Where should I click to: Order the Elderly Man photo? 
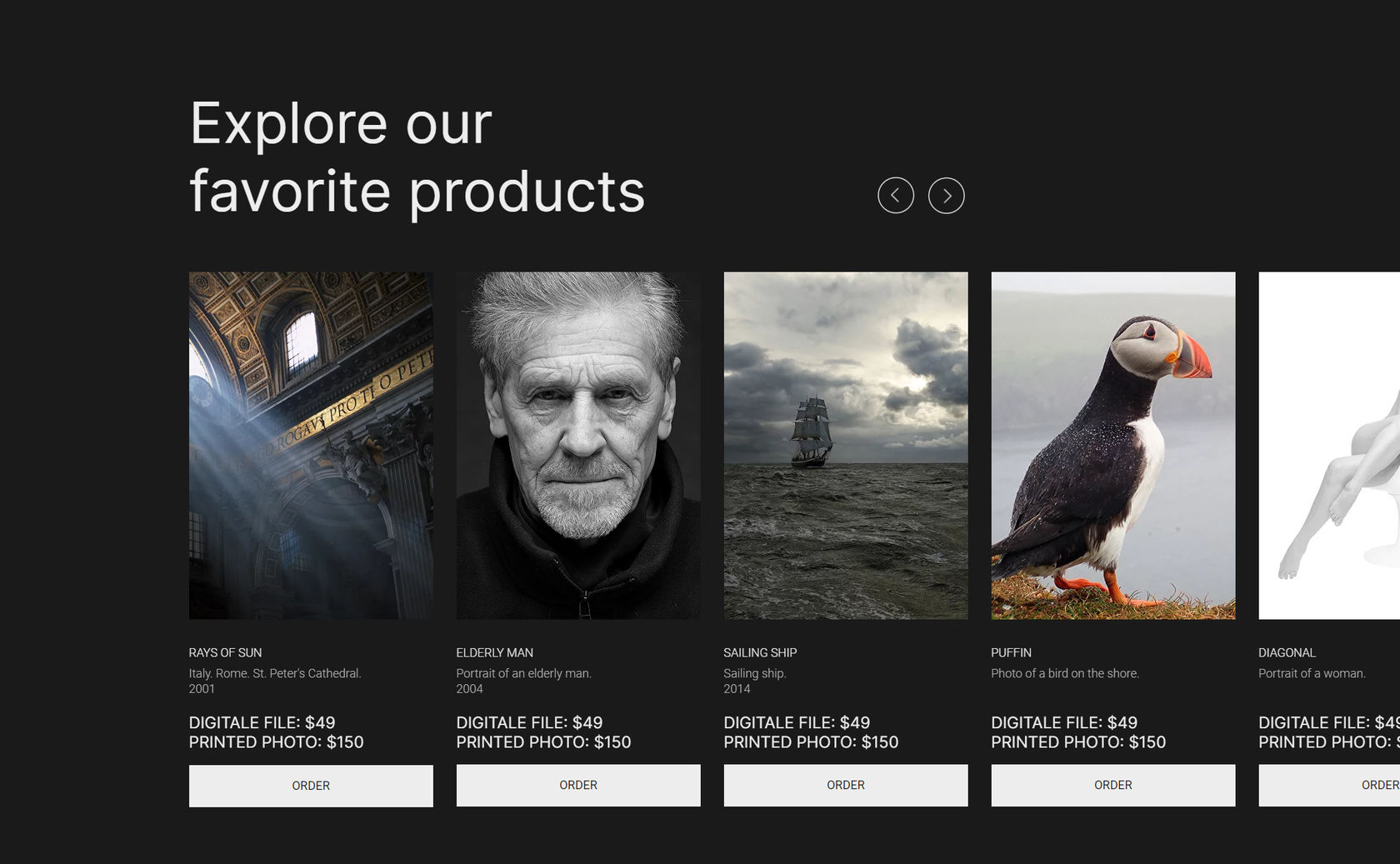(578, 785)
